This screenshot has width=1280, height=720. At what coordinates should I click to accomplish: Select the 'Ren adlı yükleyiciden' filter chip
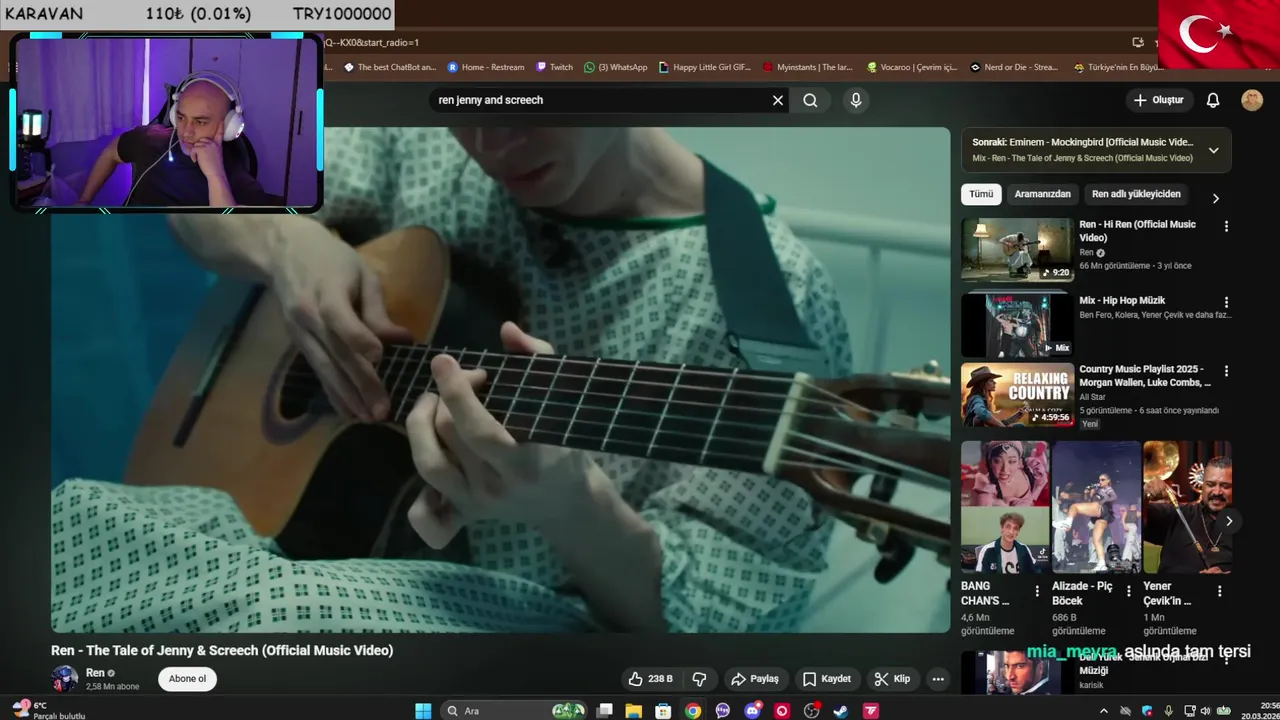[x=1136, y=194]
